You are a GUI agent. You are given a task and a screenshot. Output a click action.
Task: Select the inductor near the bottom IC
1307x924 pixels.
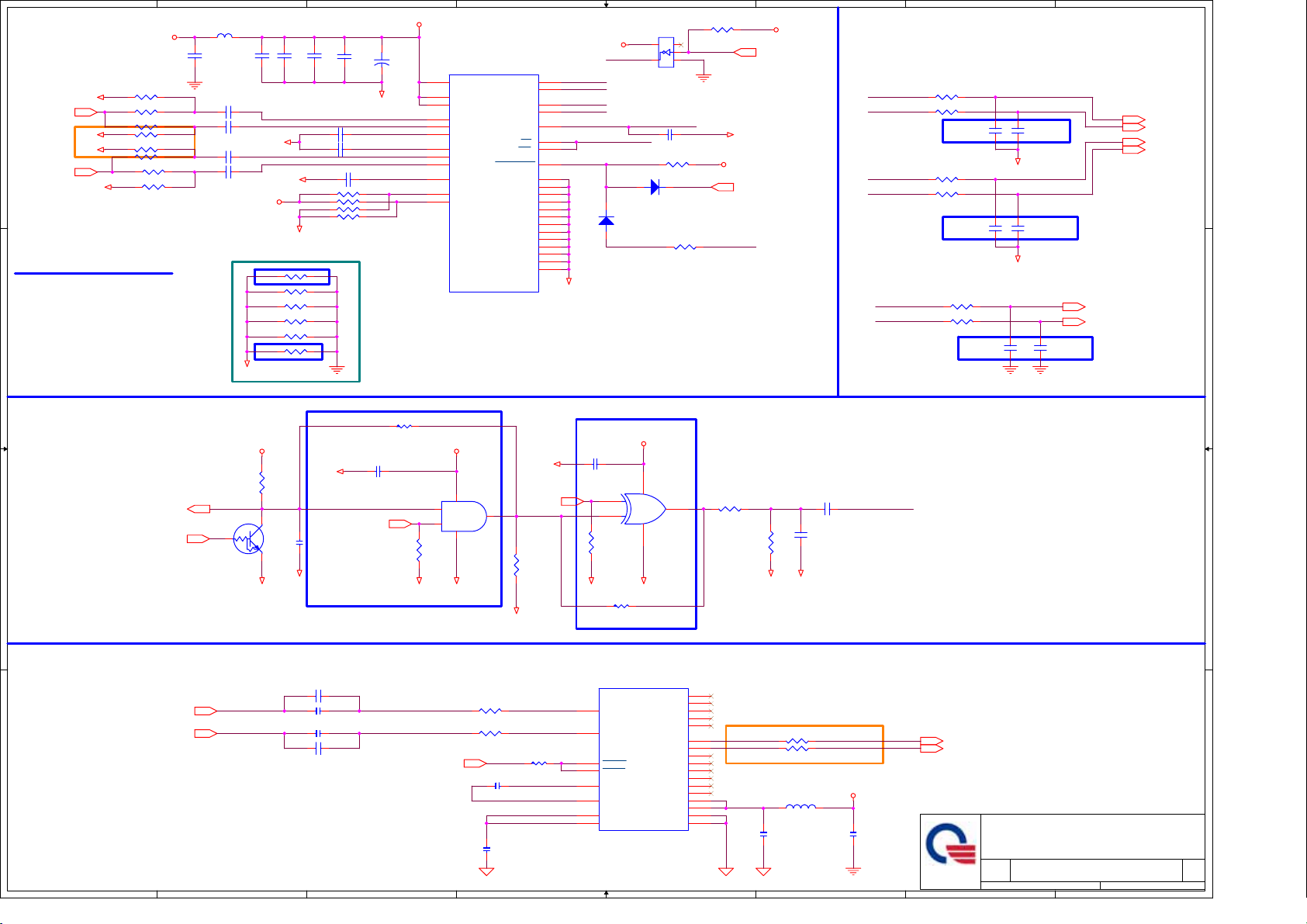[x=800, y=807]
